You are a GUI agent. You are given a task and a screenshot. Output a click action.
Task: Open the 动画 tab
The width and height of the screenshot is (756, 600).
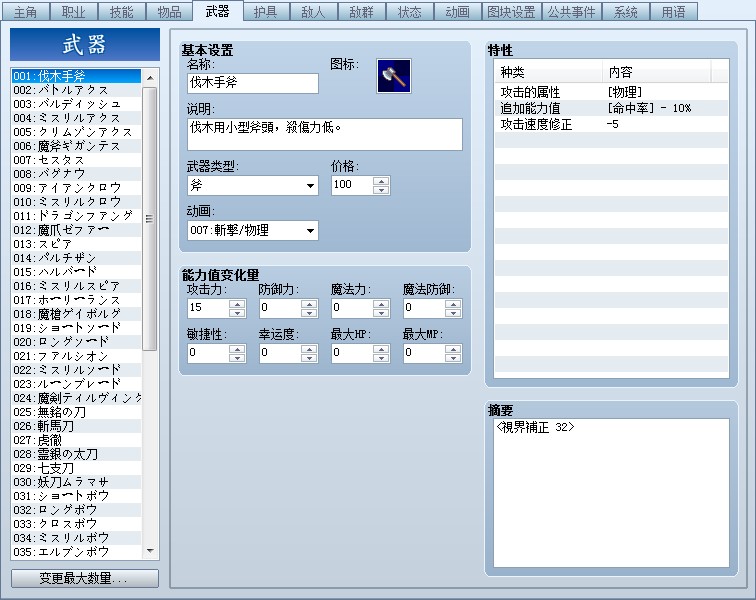pyautogui.click(x=458, y=12)
